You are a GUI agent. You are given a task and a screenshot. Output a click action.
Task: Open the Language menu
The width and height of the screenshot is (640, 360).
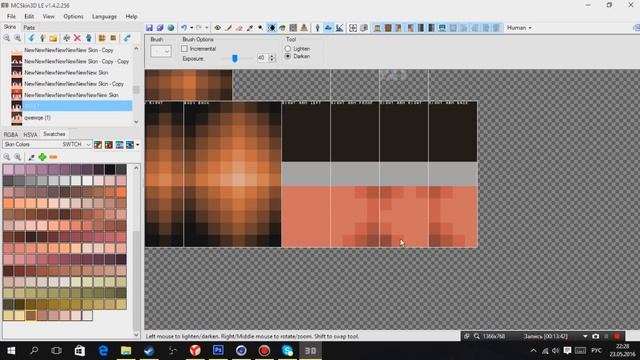click(x=104, y=16)
